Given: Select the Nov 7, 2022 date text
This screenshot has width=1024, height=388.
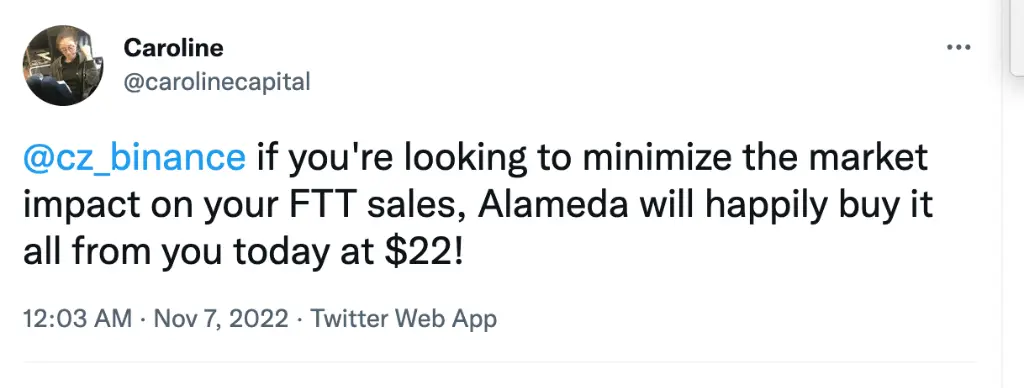Looking at the screenshot, I should tap(221, 319).
